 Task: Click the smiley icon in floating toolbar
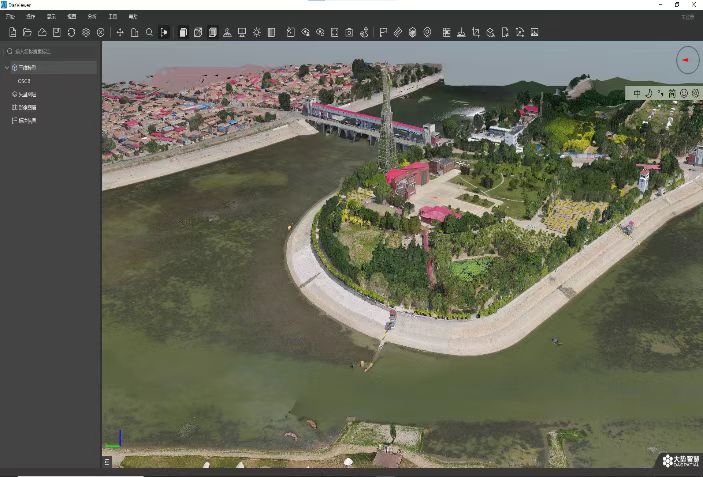(684, 93)
